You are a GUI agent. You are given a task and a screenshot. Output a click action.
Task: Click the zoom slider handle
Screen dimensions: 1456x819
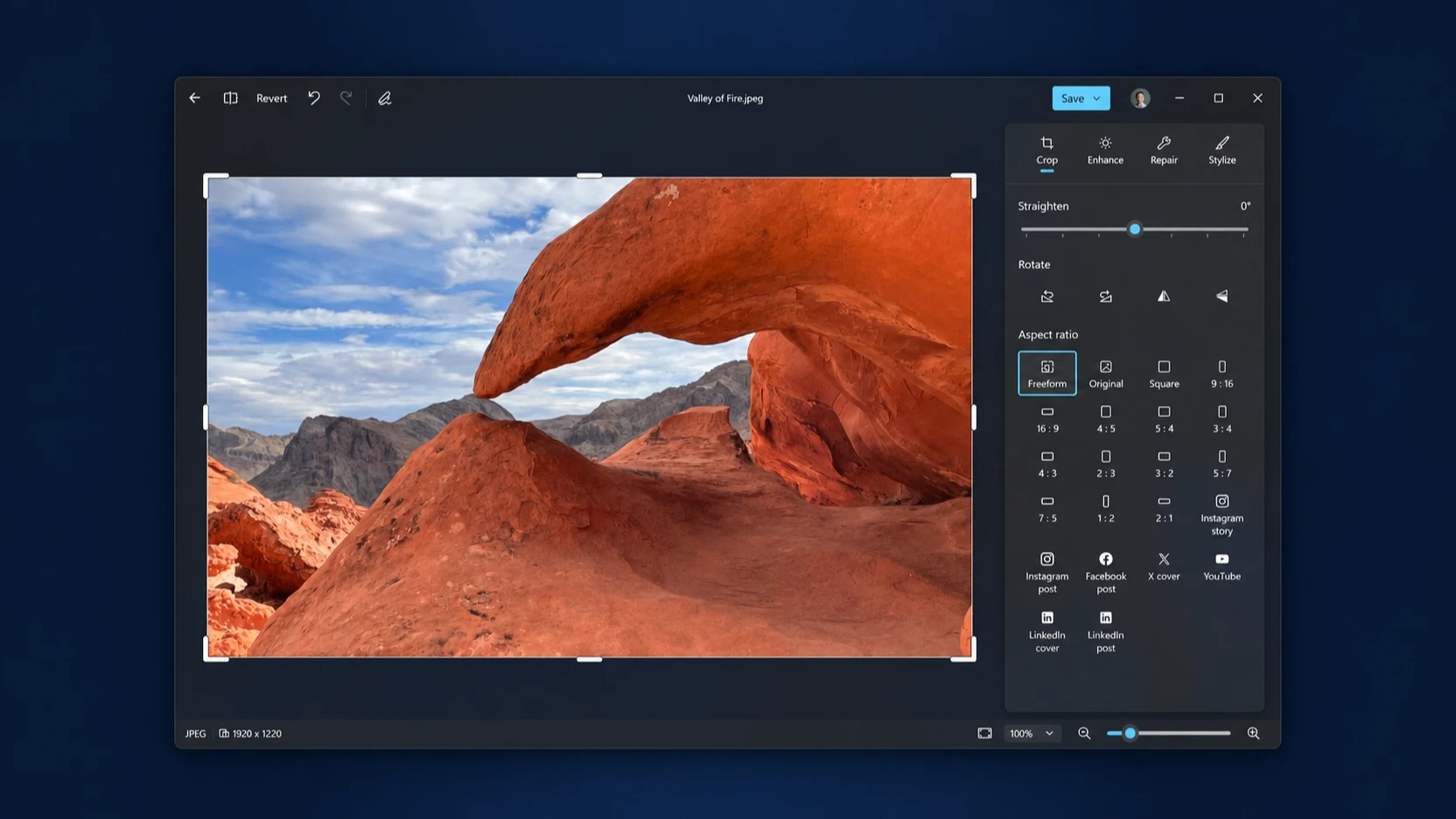(x=1130, y=733)
